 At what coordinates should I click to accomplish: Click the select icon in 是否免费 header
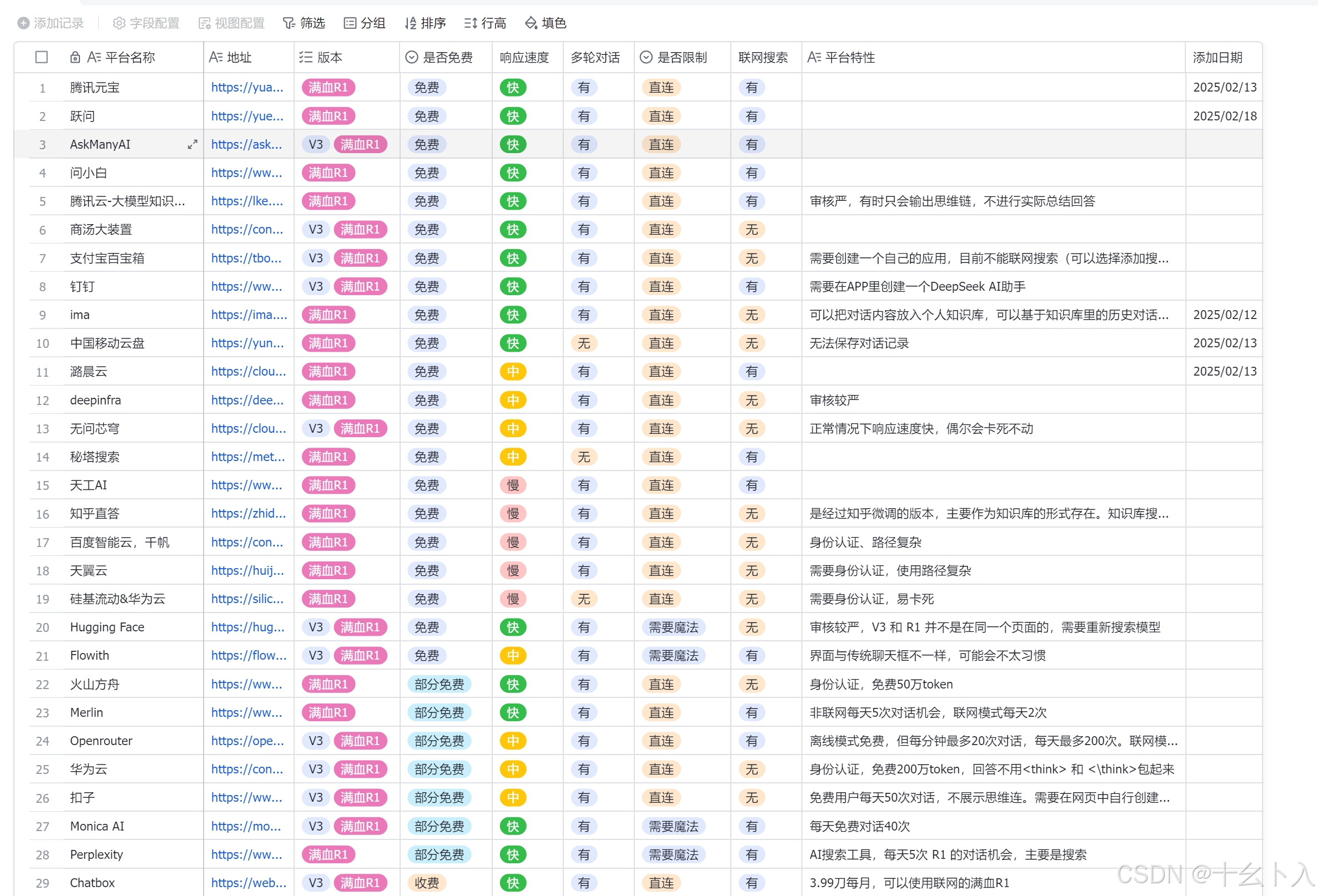click(412, 57)
